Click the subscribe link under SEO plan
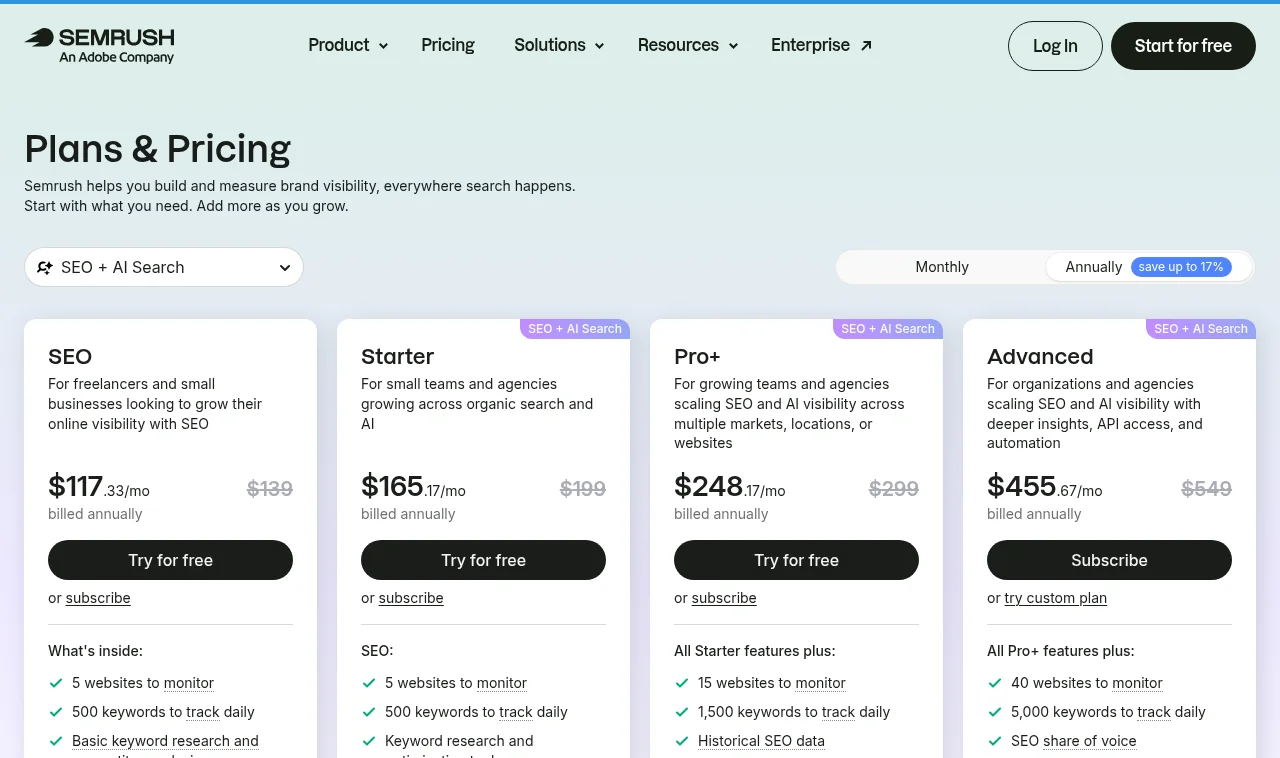The width and height of the screenshot is (1280, 758). click(x=98, y=598)
